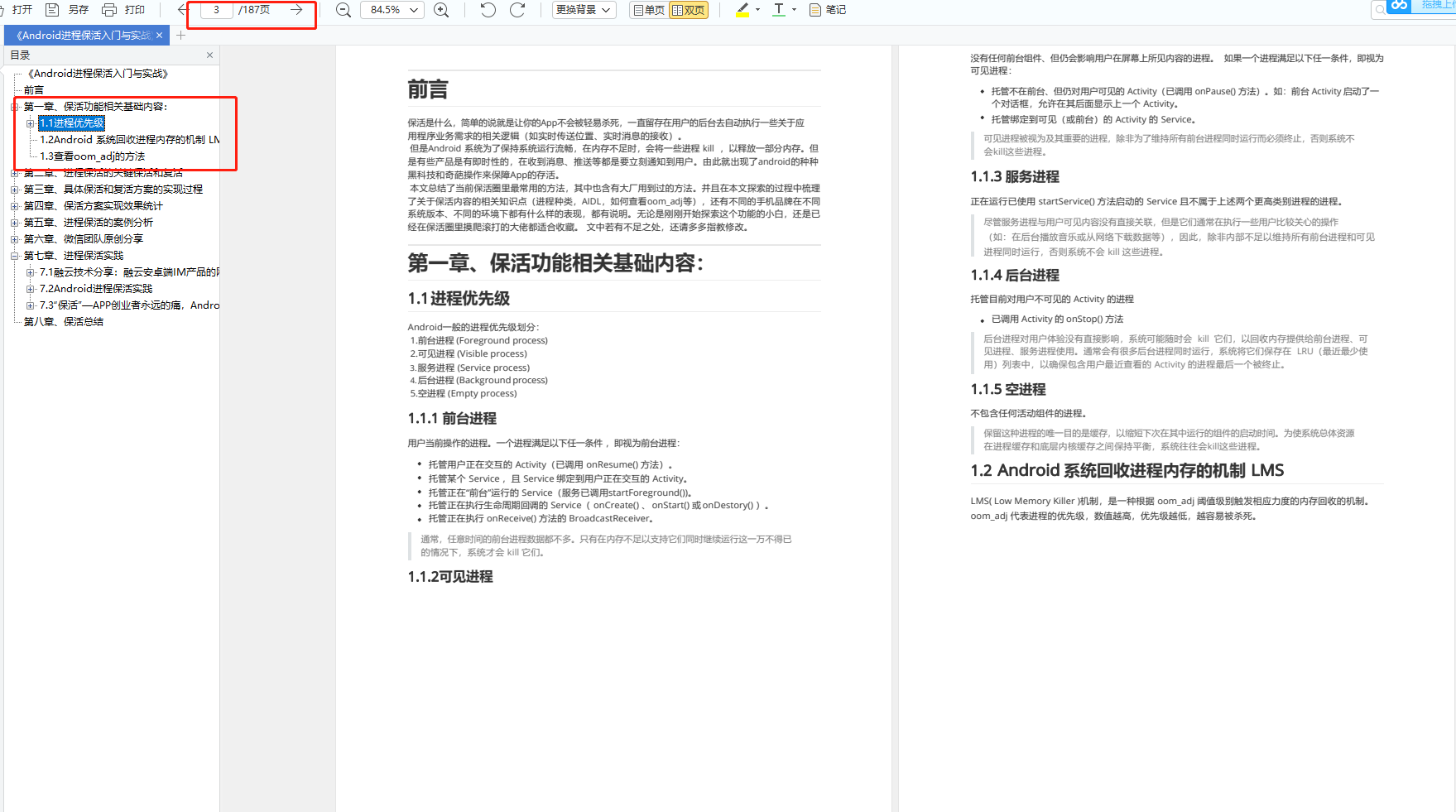Select 第五章、进程保活的案例分析 entry
1456x812 pixels.
89,223
